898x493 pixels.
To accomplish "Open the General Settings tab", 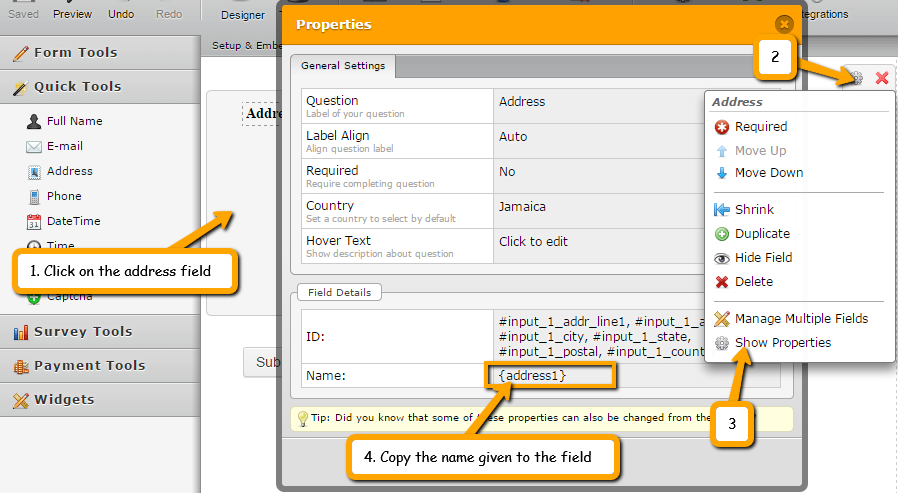I will point(343,66).
